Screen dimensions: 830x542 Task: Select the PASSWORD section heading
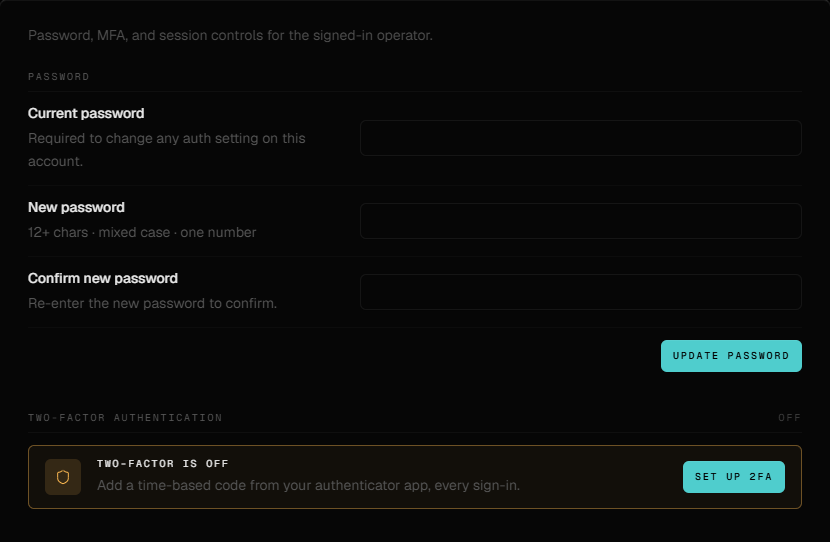[x=59, y=77]
